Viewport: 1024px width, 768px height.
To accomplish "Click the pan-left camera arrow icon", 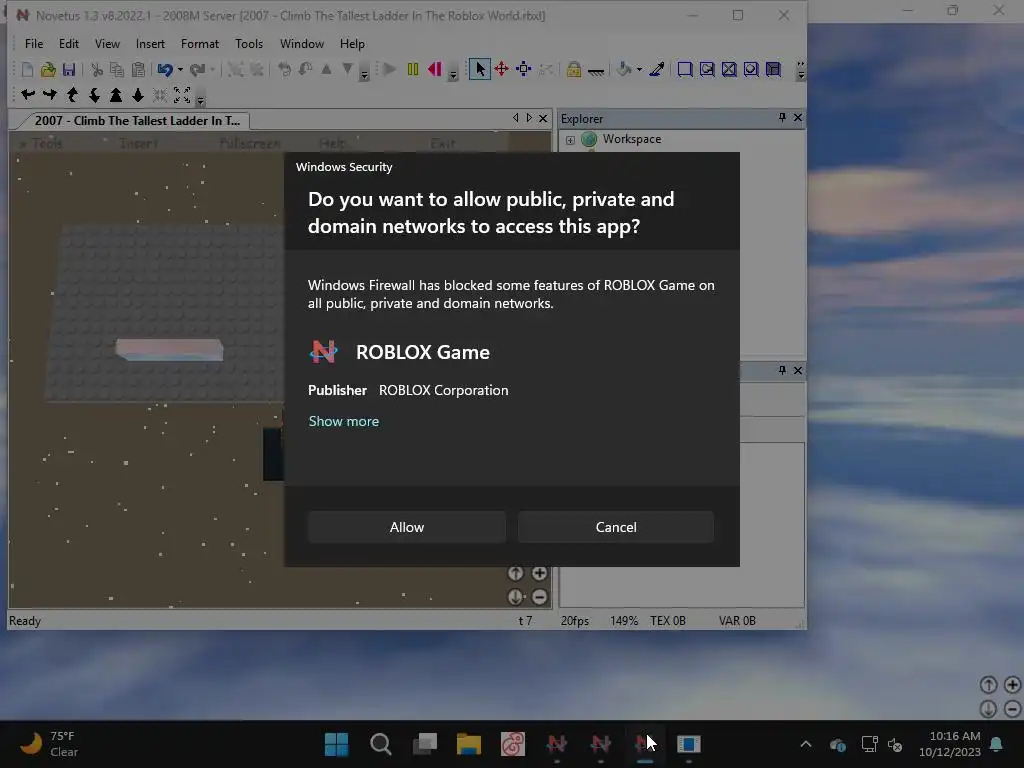I will pyautogui.click(x=27, y=95).
